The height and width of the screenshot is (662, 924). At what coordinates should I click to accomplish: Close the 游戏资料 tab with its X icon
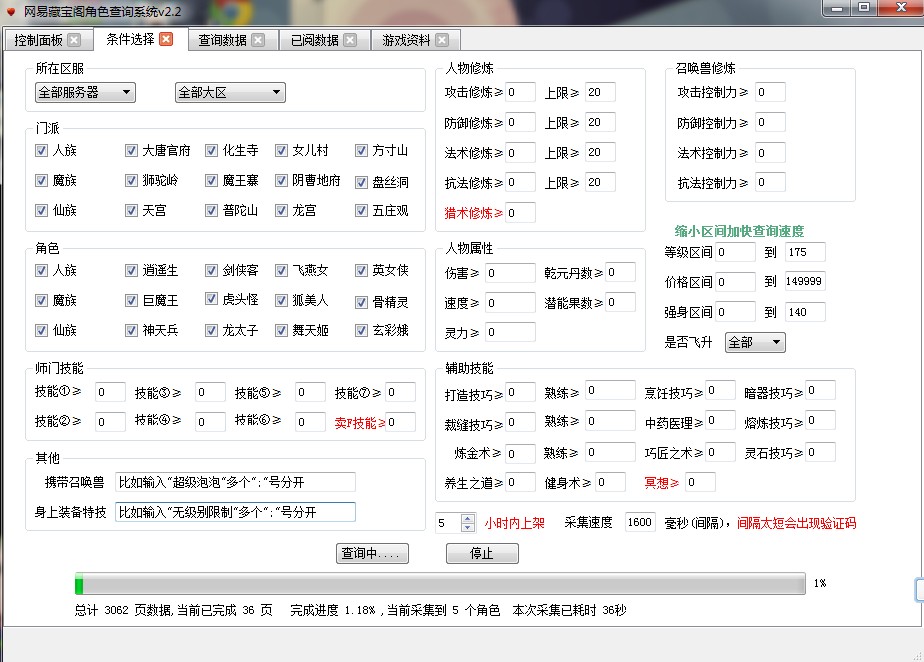coord(442,40)
